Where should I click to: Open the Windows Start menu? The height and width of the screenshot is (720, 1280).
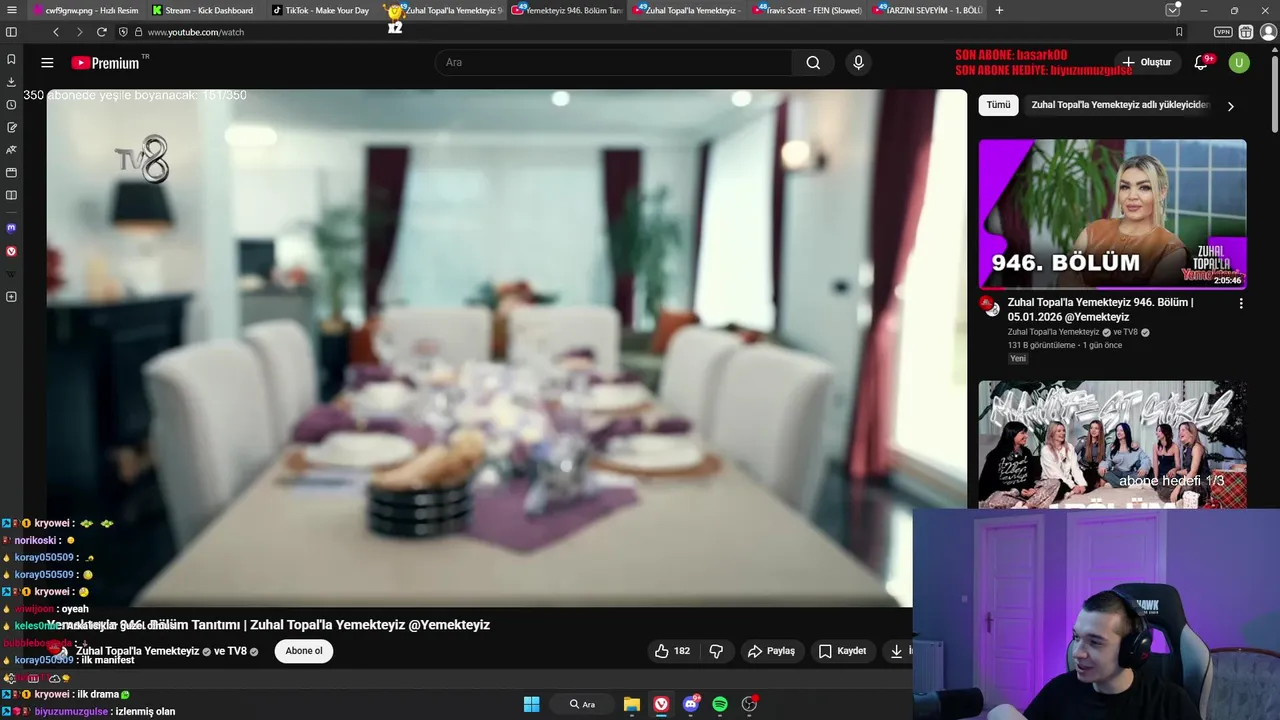pyautogui.click(x=531, y=704)
